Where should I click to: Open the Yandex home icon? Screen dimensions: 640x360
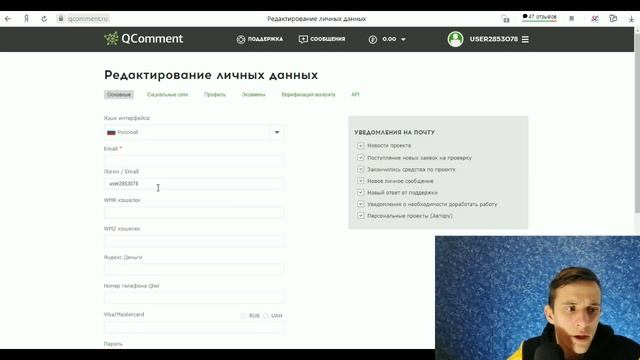click(26, 19)
